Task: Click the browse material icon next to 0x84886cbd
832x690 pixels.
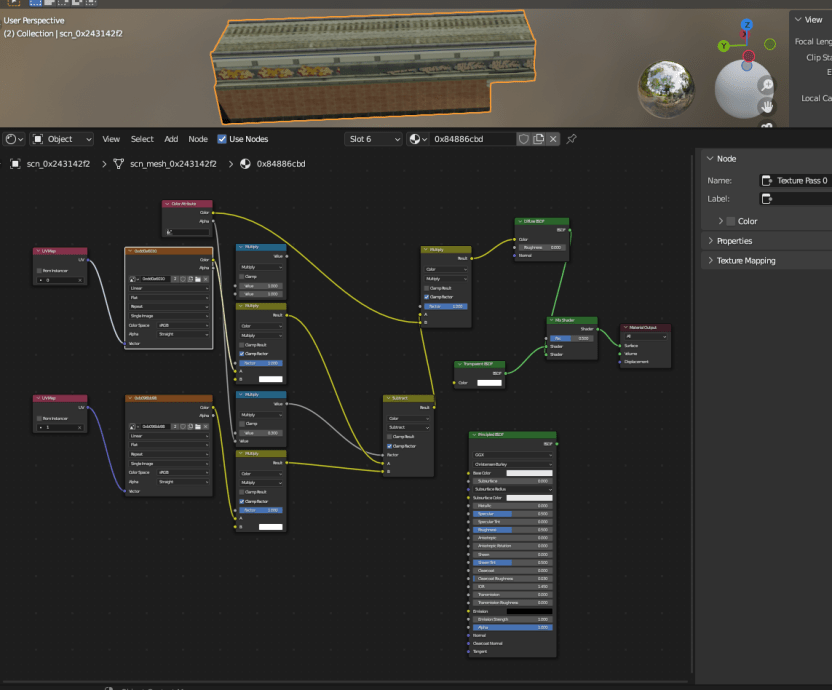Action: coord(413,139)
